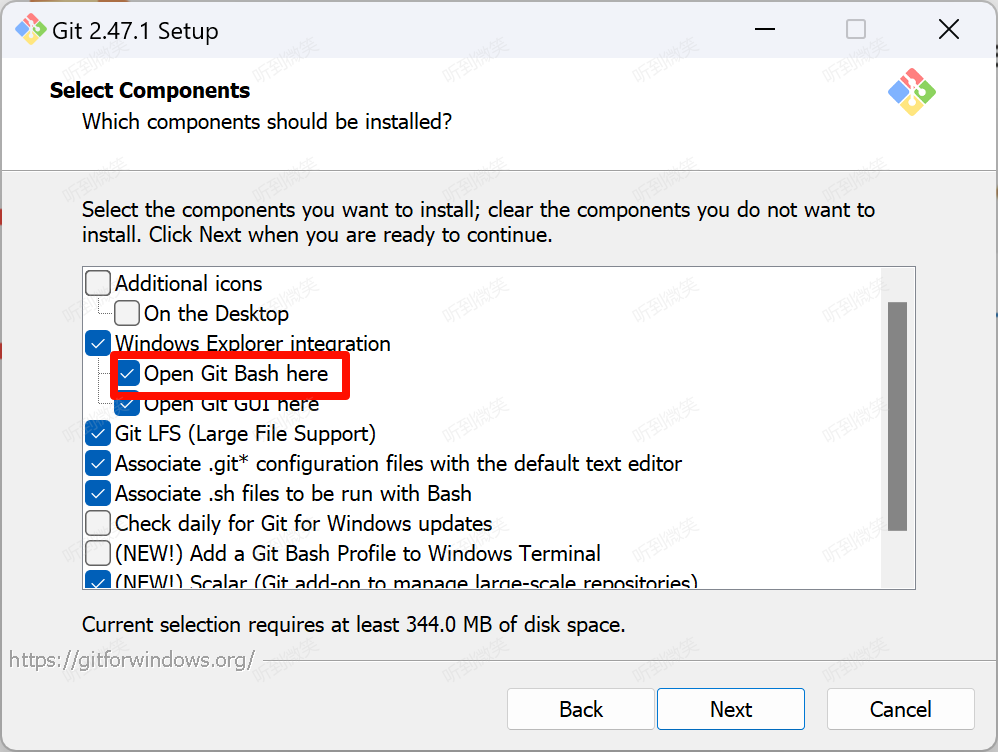Uncheck Open Git Bash here
The width and height of the screenshot is (998, 752).
coord(127,374)
